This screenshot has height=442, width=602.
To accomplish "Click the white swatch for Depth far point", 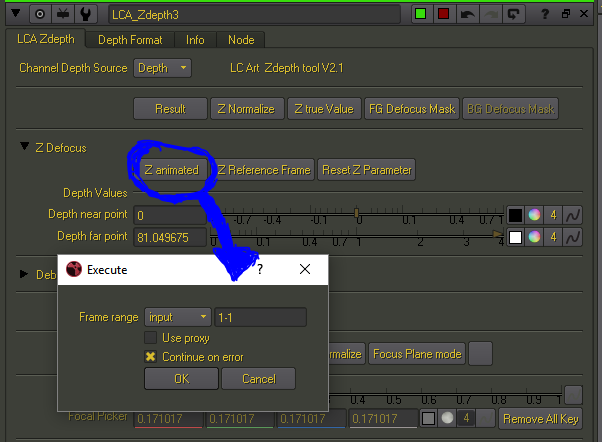I will tap(515, 237).
